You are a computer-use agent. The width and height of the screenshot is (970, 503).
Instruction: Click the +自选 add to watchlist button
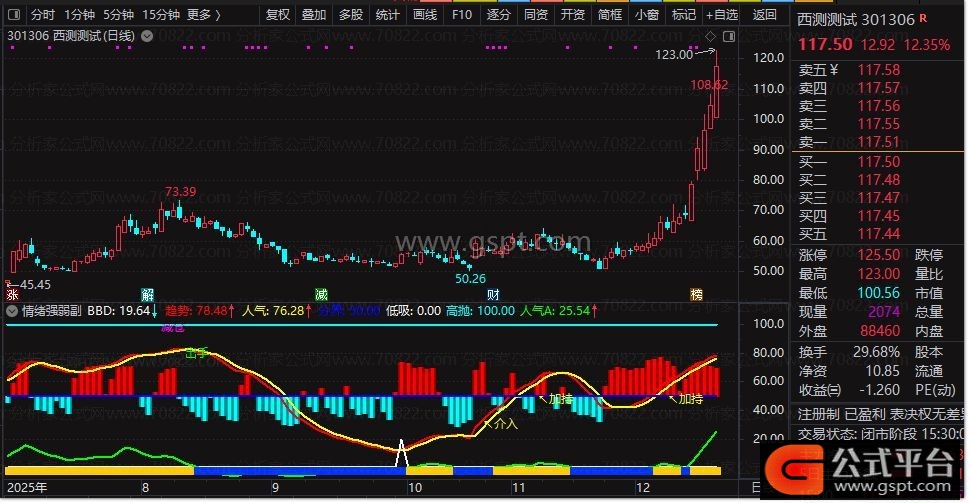point(721,15)
